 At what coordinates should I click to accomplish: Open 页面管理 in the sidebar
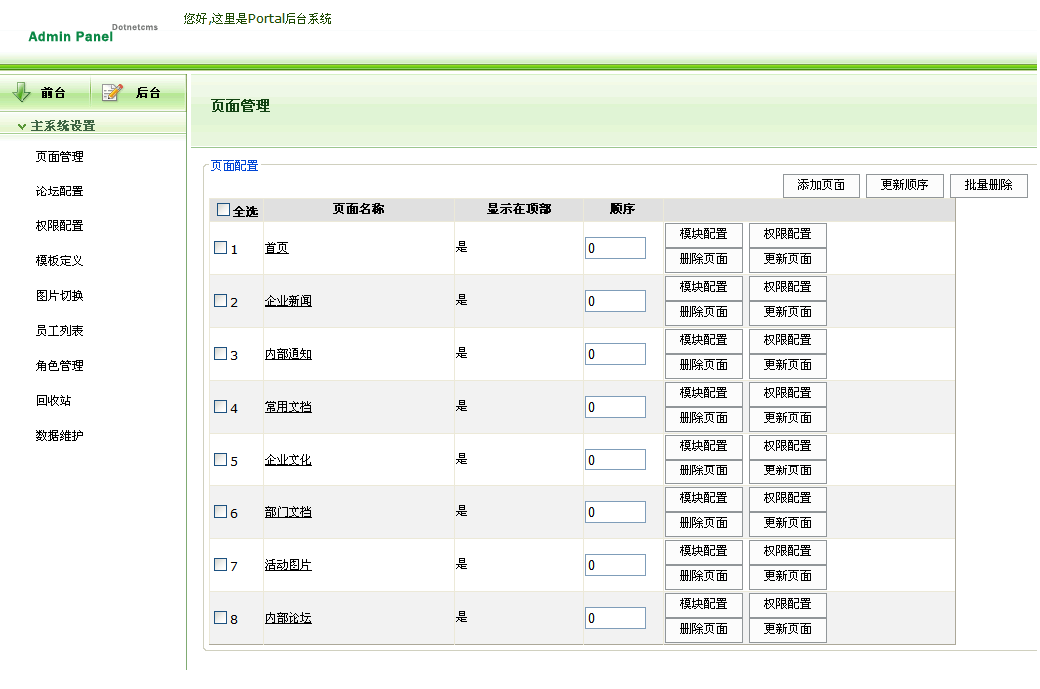[x=60, y=157]
